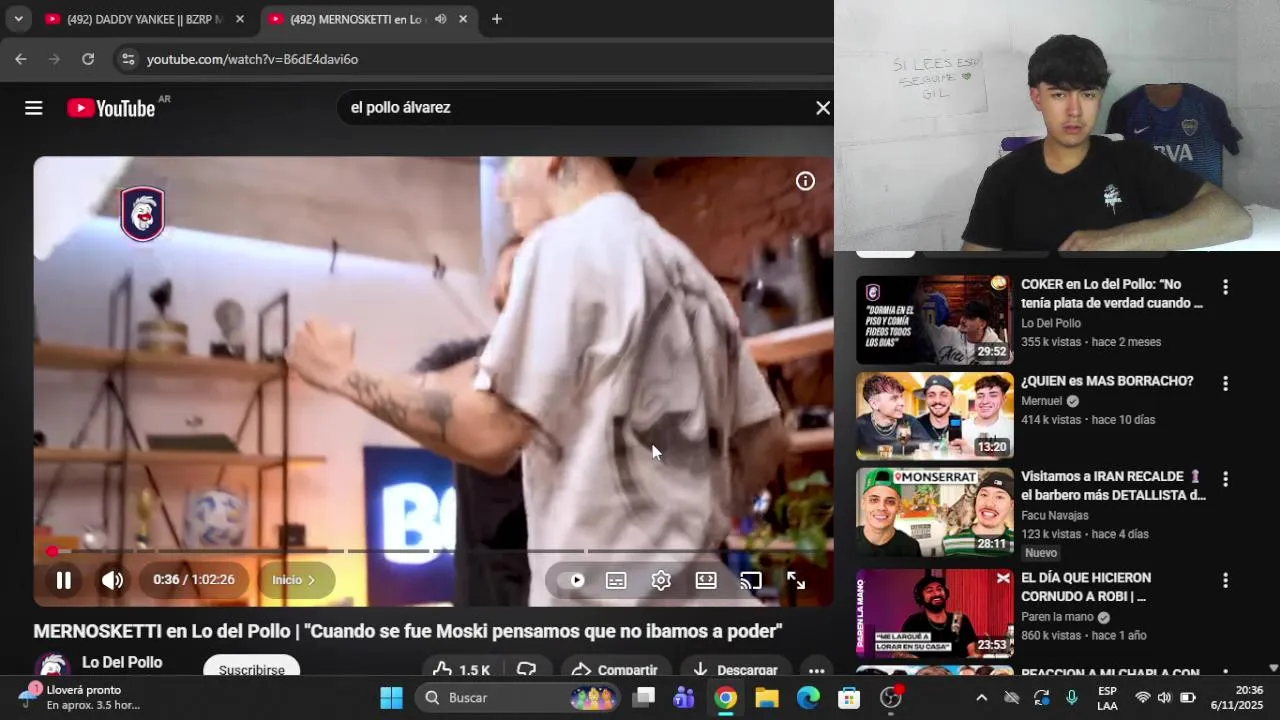The image size is (1280, 720).
Task: Like the video (1.5 K)
Action: [x=463, y=669]
